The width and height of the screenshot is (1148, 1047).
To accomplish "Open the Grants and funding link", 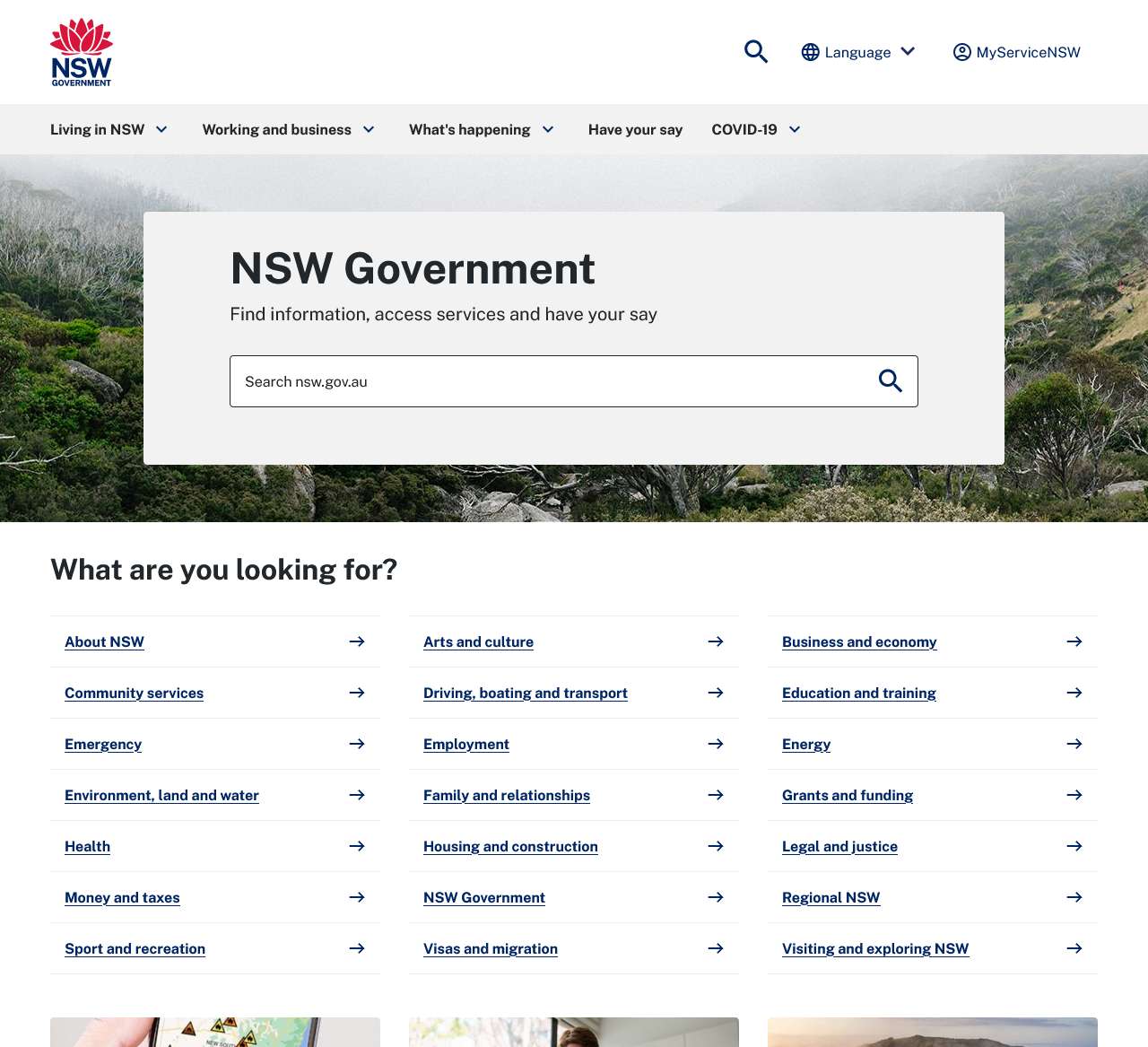I will (x=847, y=795).
